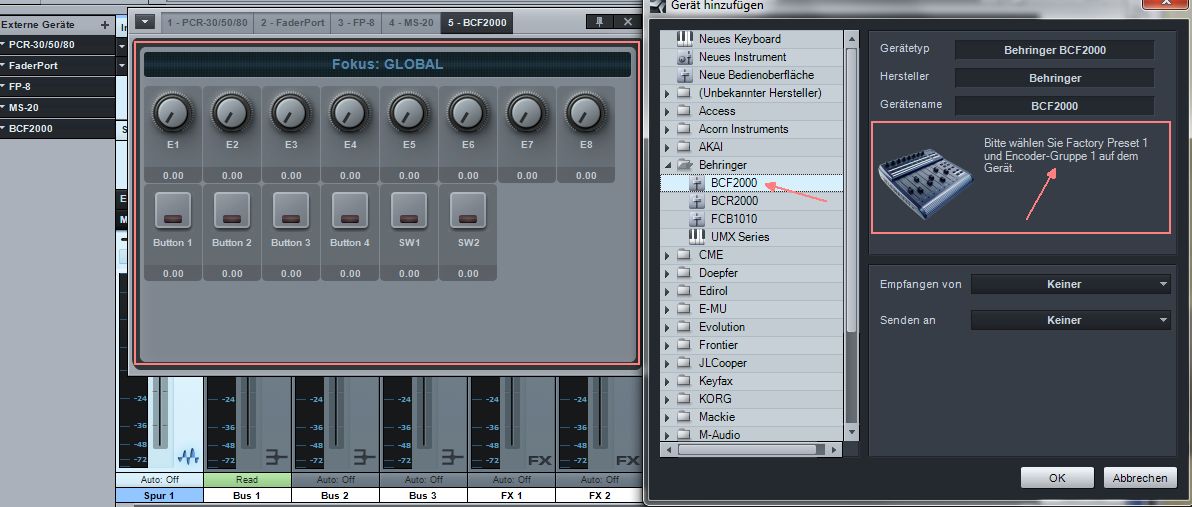Expand PCR-30/50/80 in Externe Geräte

4,45
